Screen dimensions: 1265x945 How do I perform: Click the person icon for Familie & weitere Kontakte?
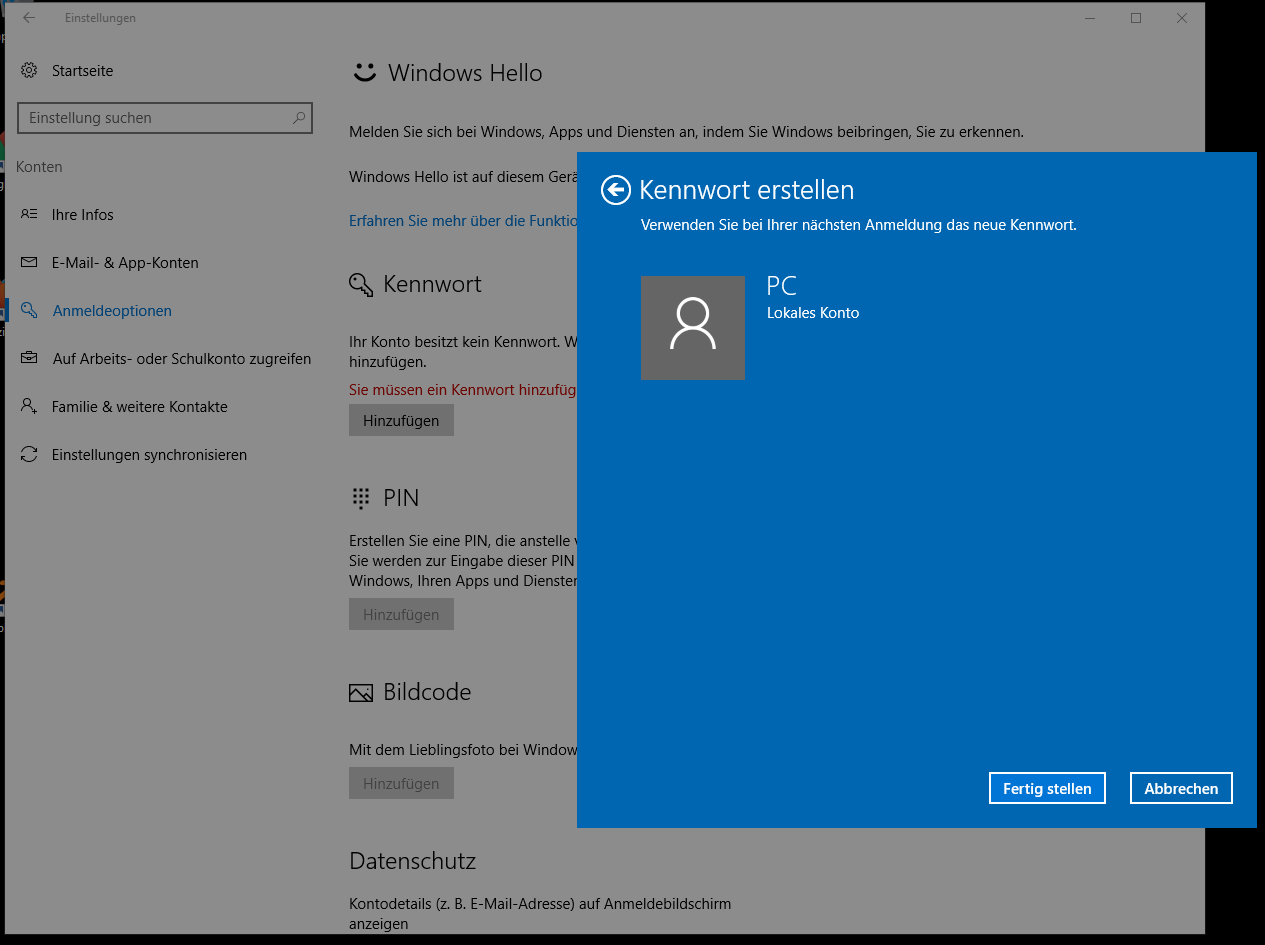[x=29, y=406]
